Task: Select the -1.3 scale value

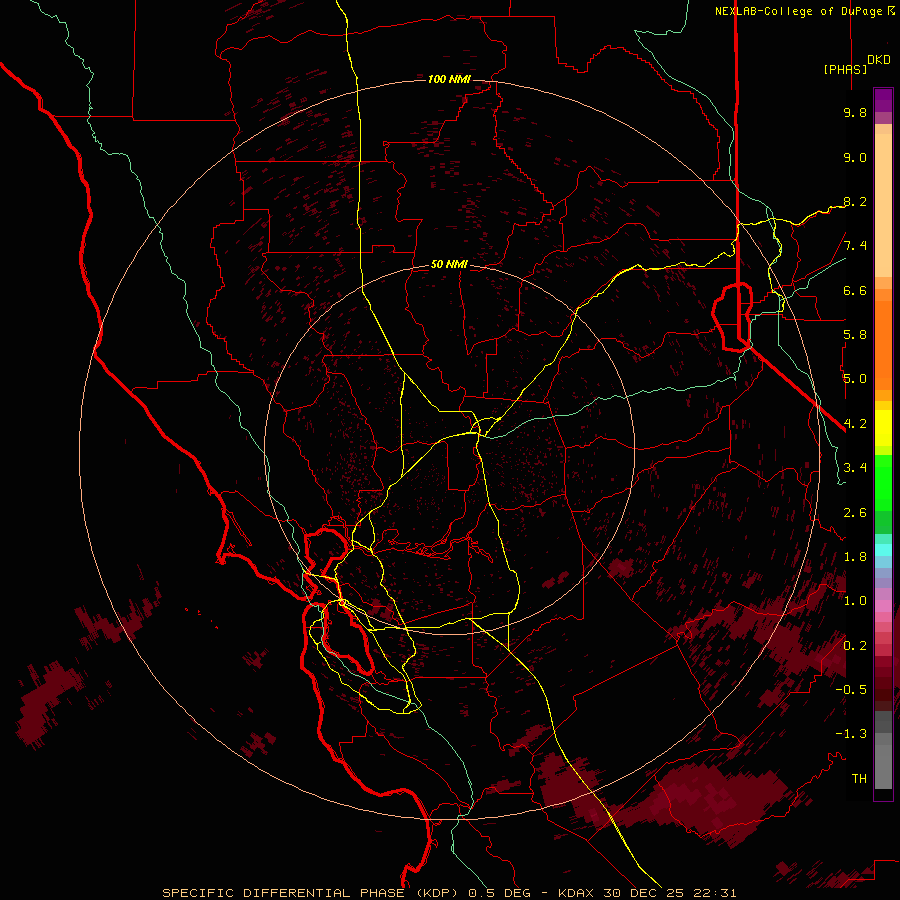Action: click(x=851, y=734)
